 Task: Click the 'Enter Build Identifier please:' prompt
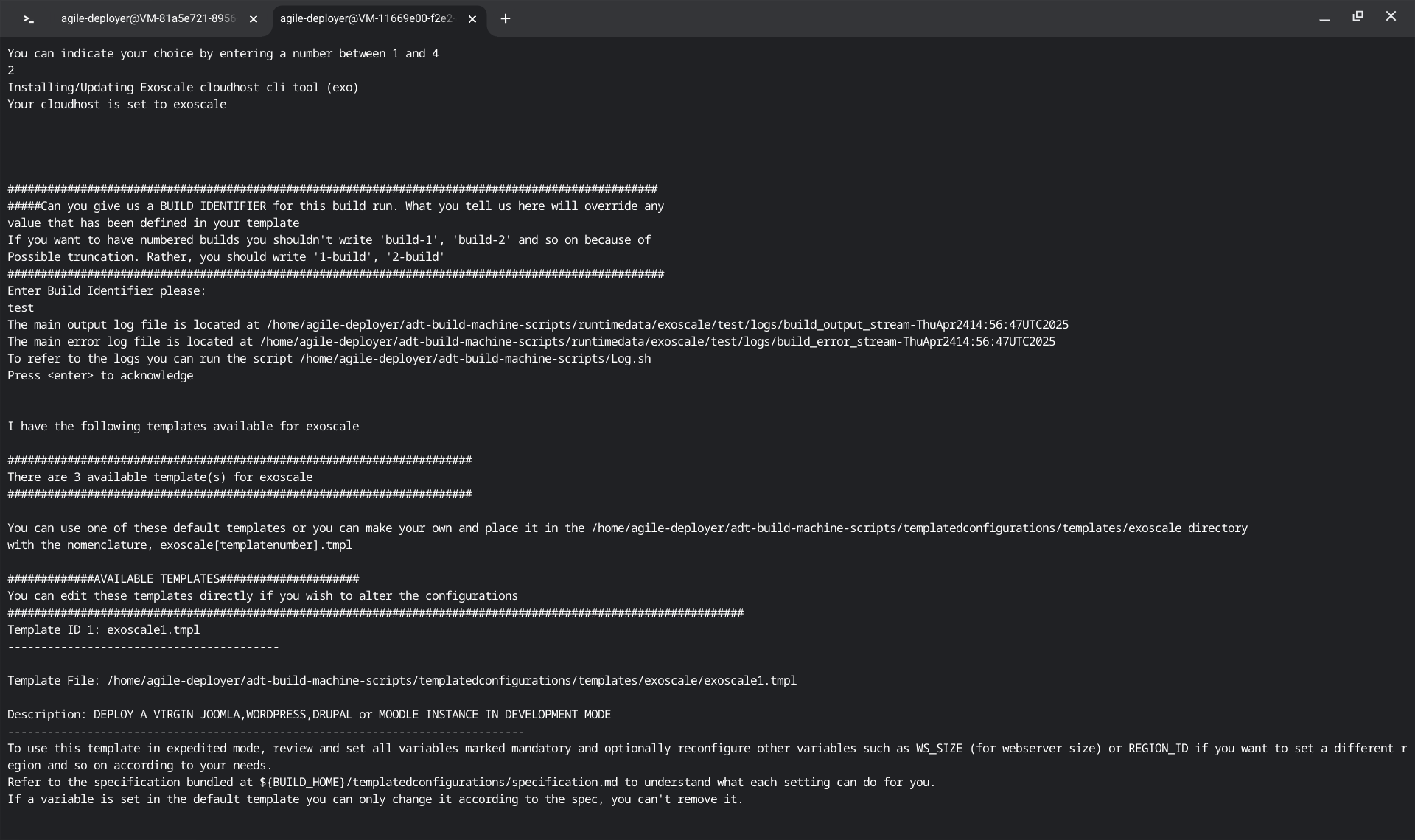click(x=107, y=291)
